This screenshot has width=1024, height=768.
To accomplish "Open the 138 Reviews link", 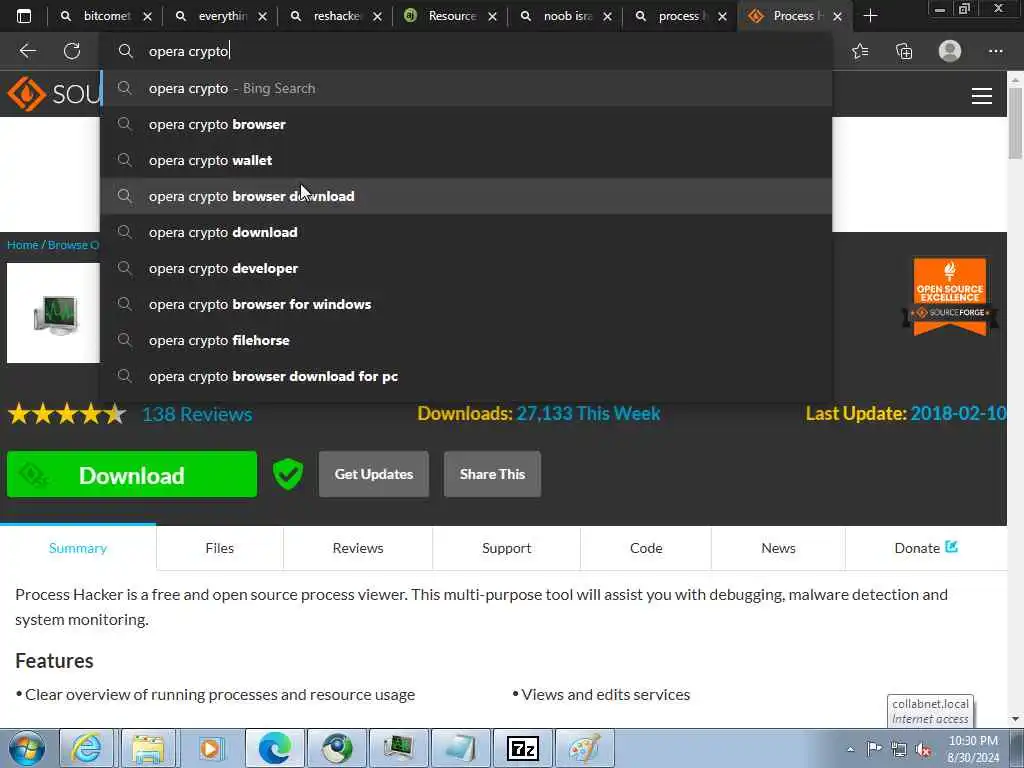I will pos(197,414).
